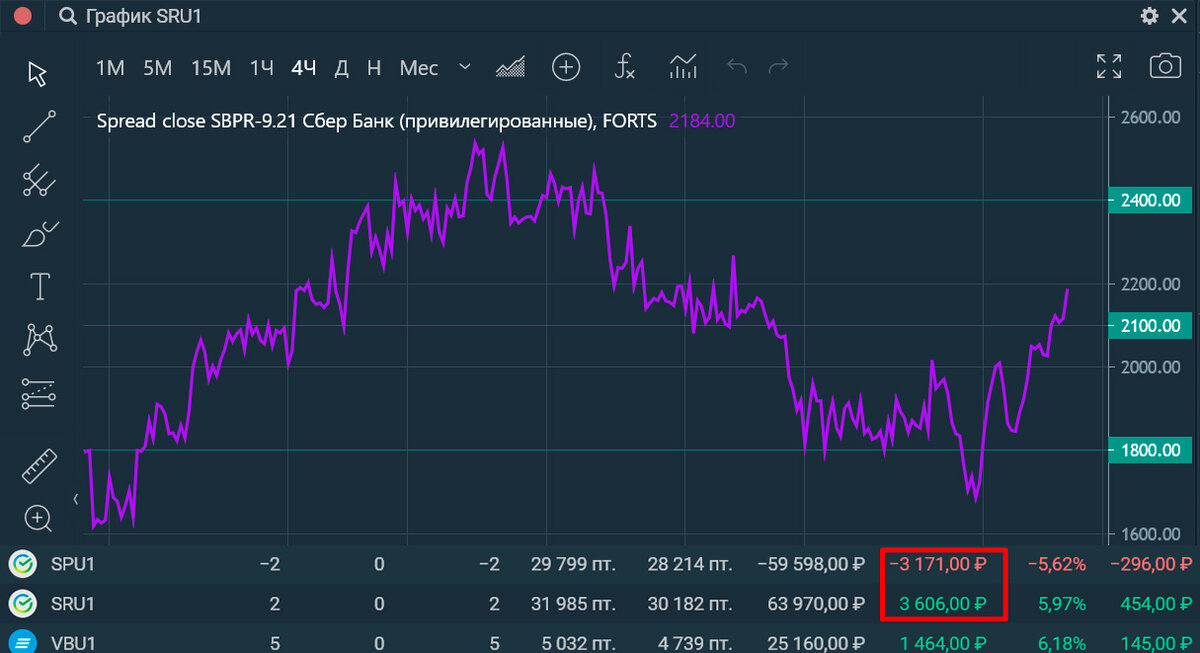Open the widget settings gear

[1149, 16]
